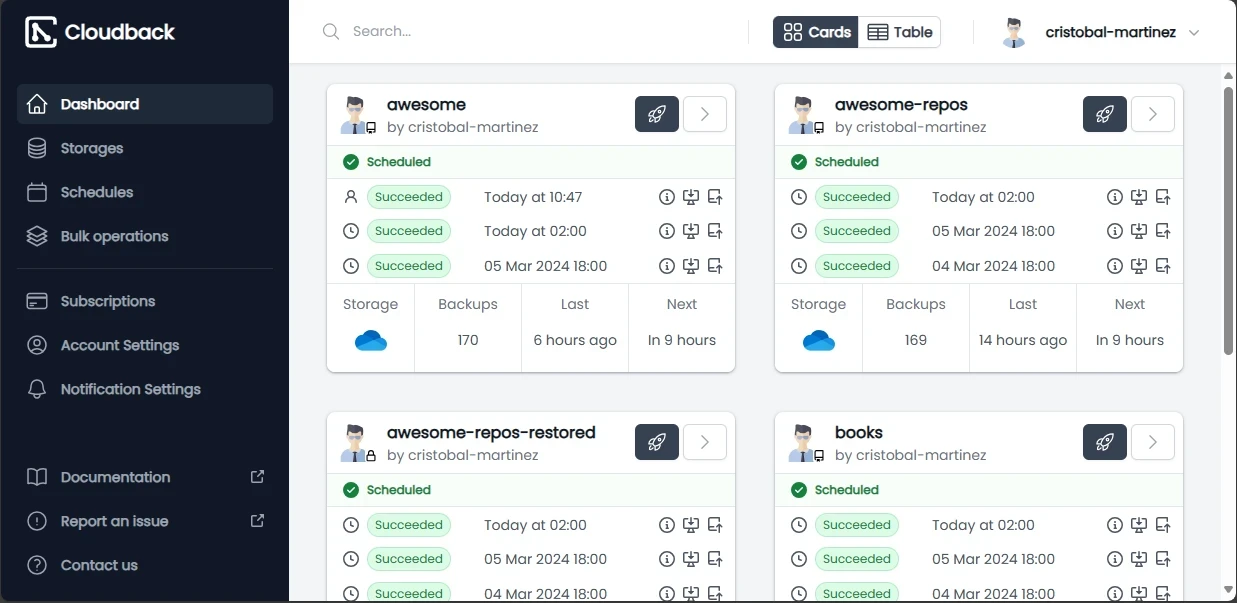
Task: Click backups count 169
Action: [x=916, y=340]
